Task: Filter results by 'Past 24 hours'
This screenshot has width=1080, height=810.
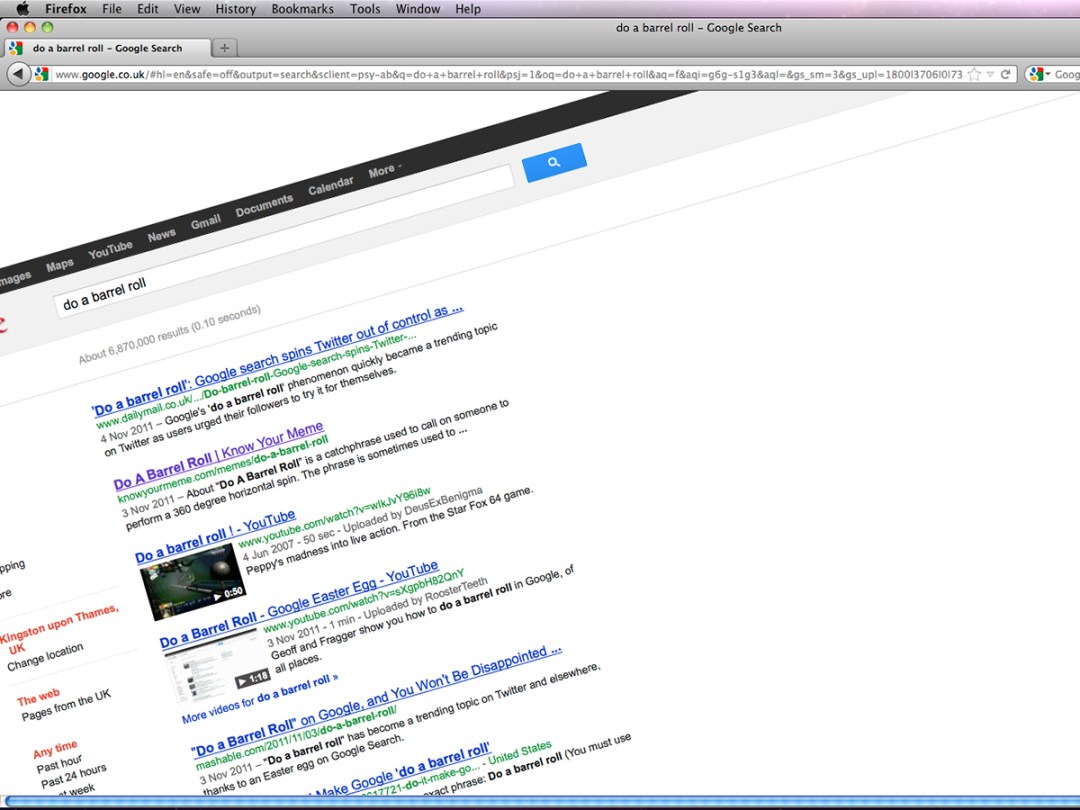Action: 74,775
